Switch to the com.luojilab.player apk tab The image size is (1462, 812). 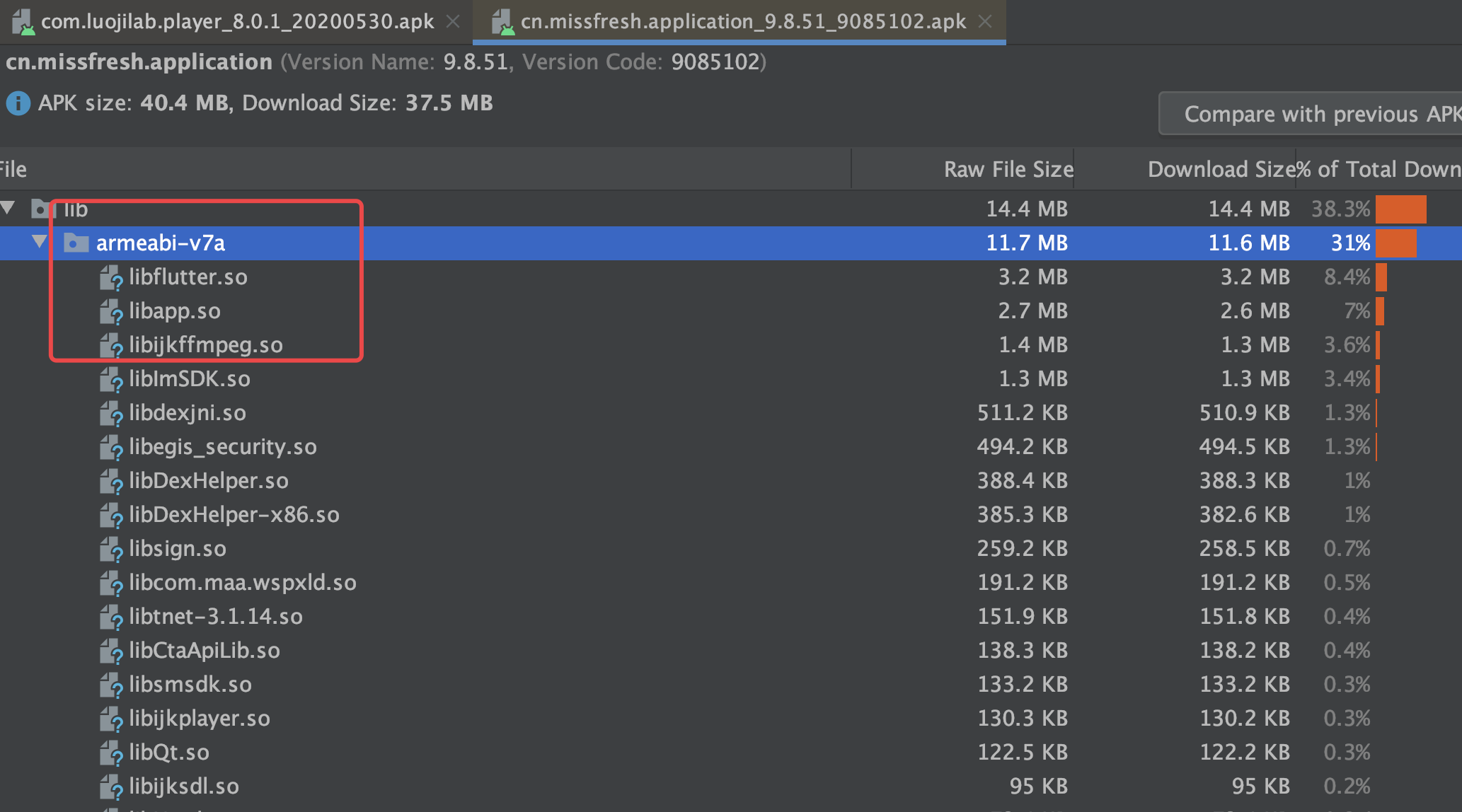pyautogui.click(x=237, y=21)
